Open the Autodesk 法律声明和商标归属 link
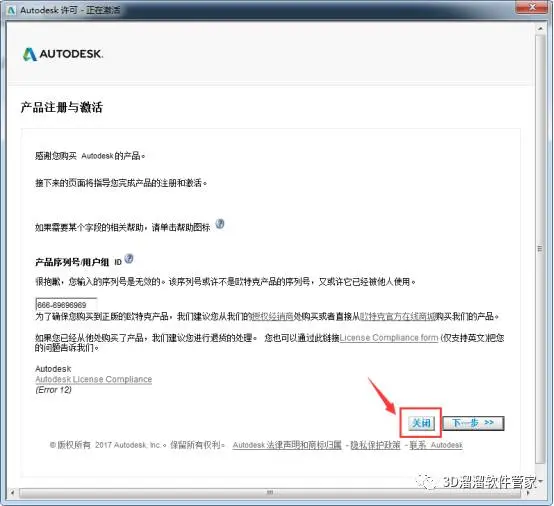The image size is (554, 506). pos(287,445)
